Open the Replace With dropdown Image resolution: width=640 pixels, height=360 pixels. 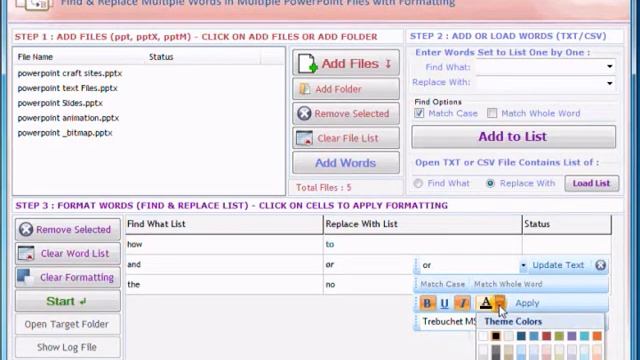point(609,83)
